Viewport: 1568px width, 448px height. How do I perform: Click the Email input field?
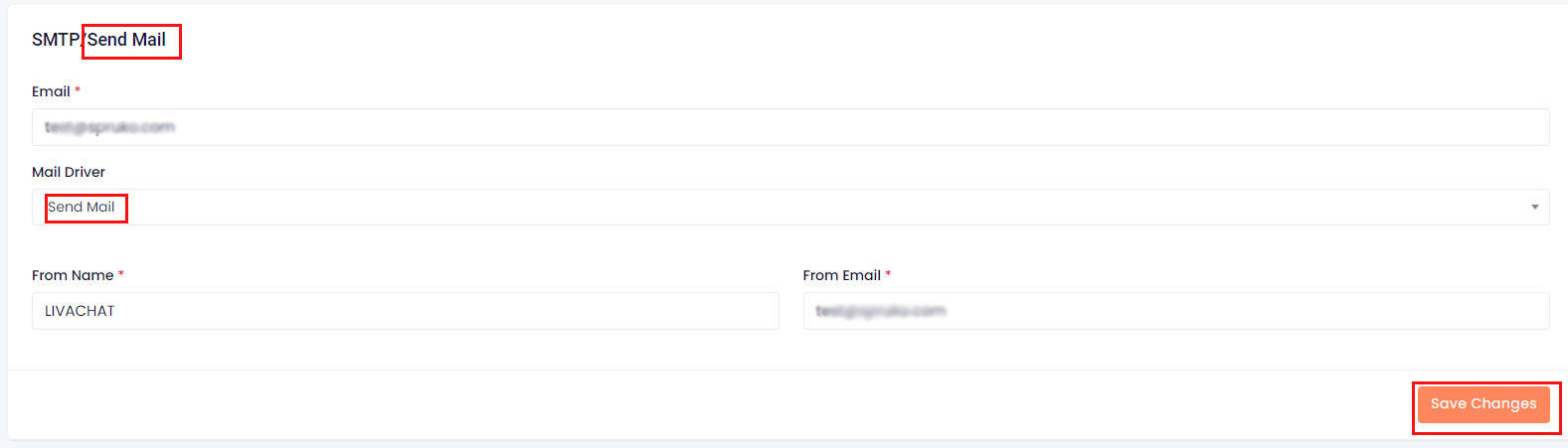790,127
